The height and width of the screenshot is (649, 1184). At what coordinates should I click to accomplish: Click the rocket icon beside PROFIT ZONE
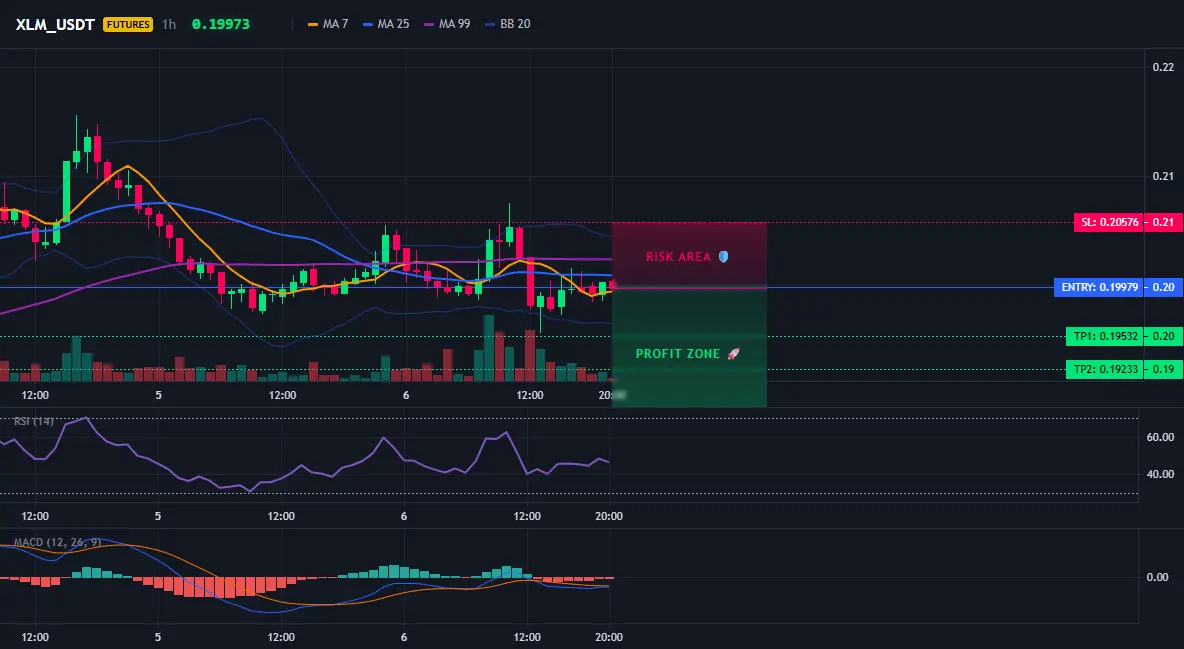[733, 354]
